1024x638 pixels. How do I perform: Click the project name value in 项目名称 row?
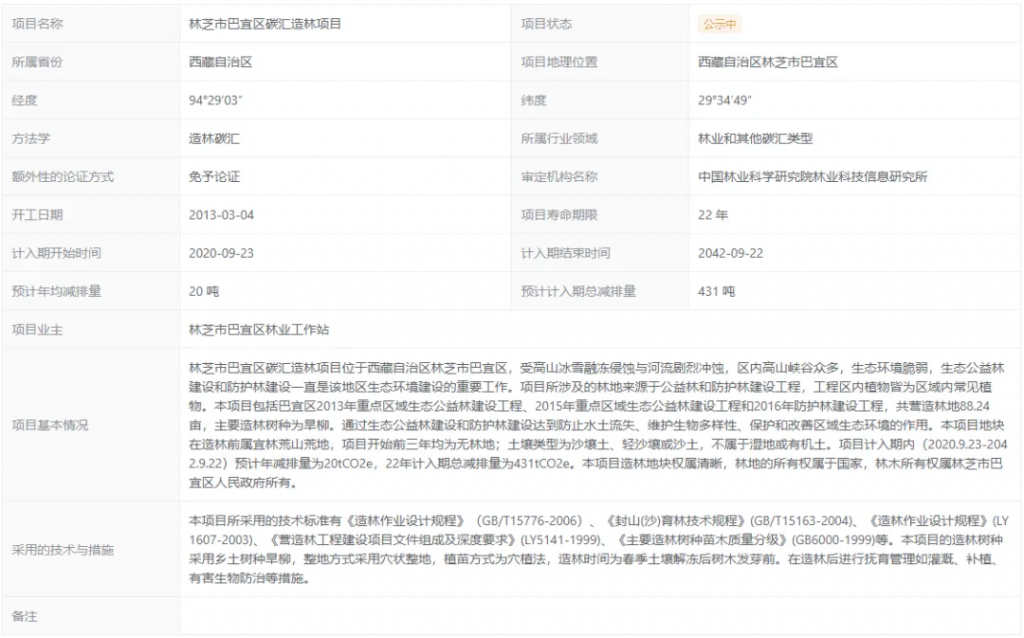pos(265,24)
